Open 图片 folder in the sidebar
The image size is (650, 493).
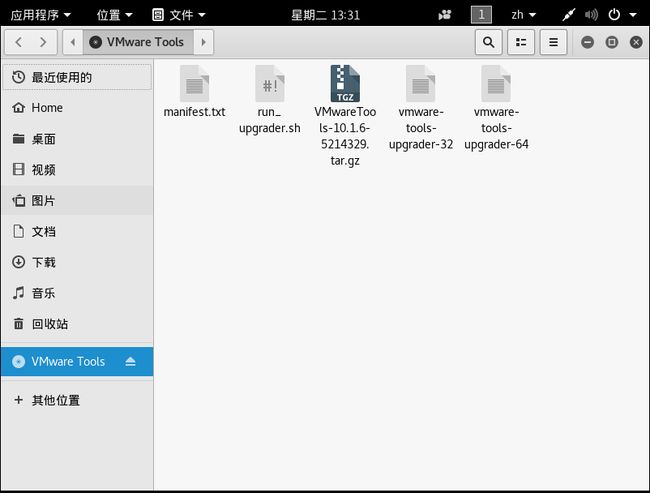tap(77, 201)
